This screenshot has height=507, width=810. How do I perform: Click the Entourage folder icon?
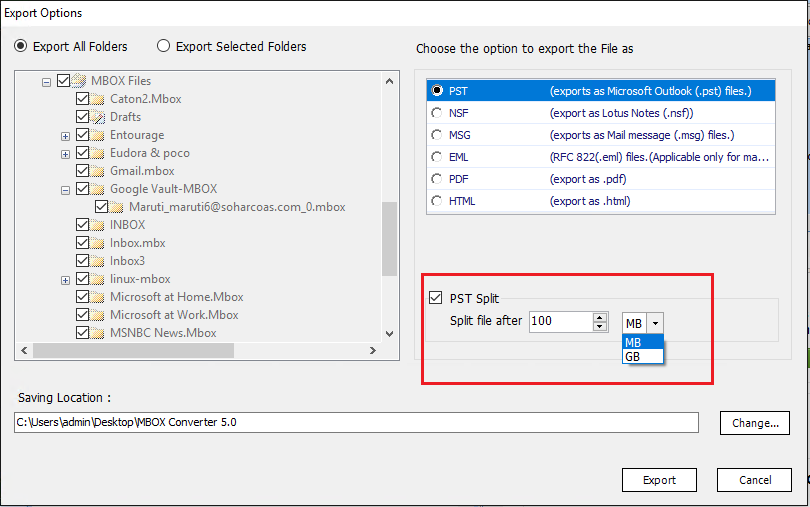(97, 135)
